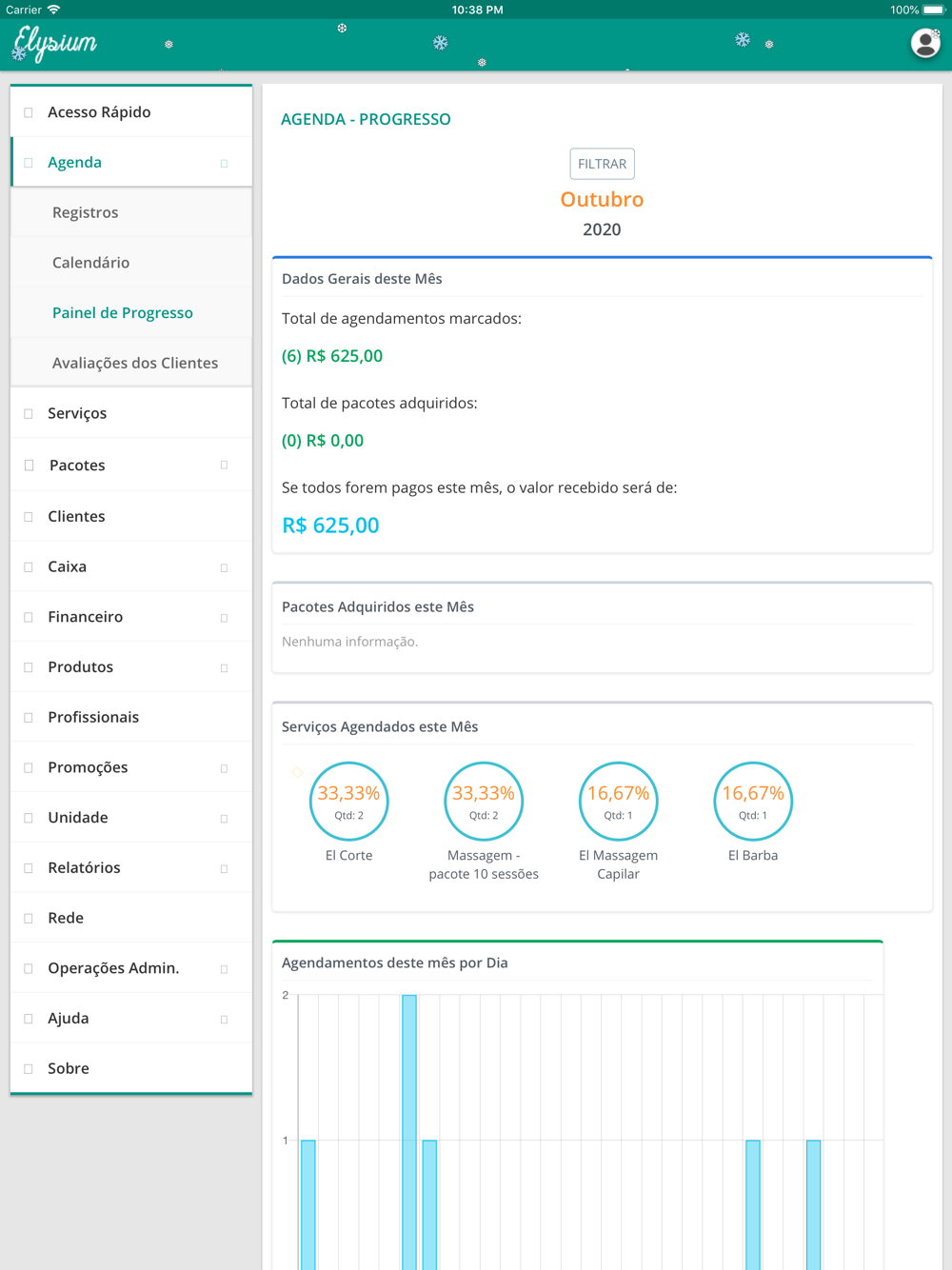Click the (0) R$ 0,00 pacotes value
The width and height of the screenshot is (952, 1270).
(x=323, y=441)
